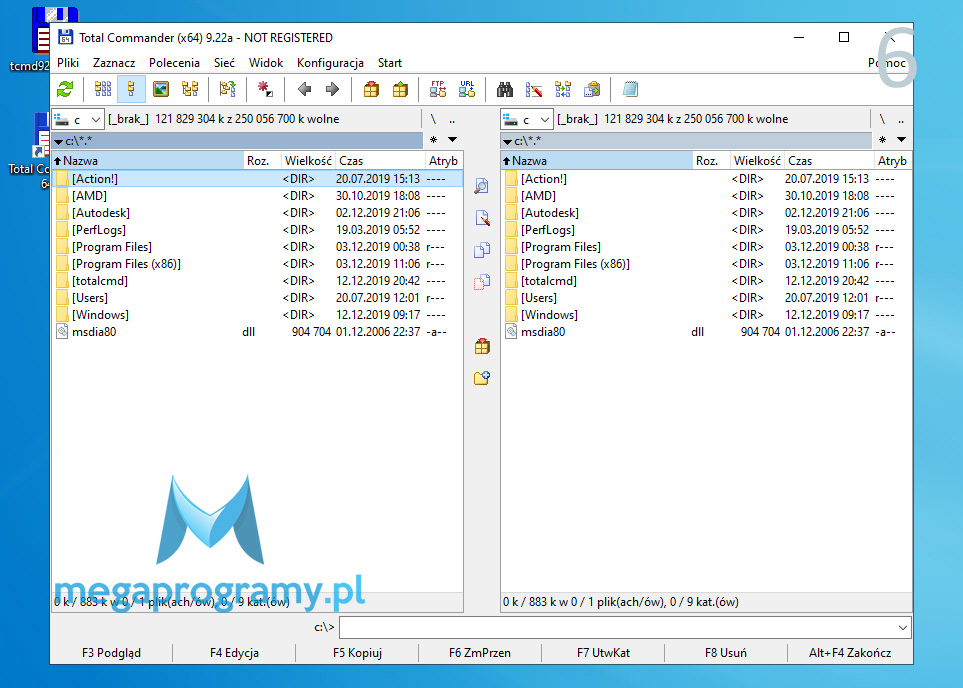
Task: Click the copy names to clipboard icon
Action: coord(592,90)
